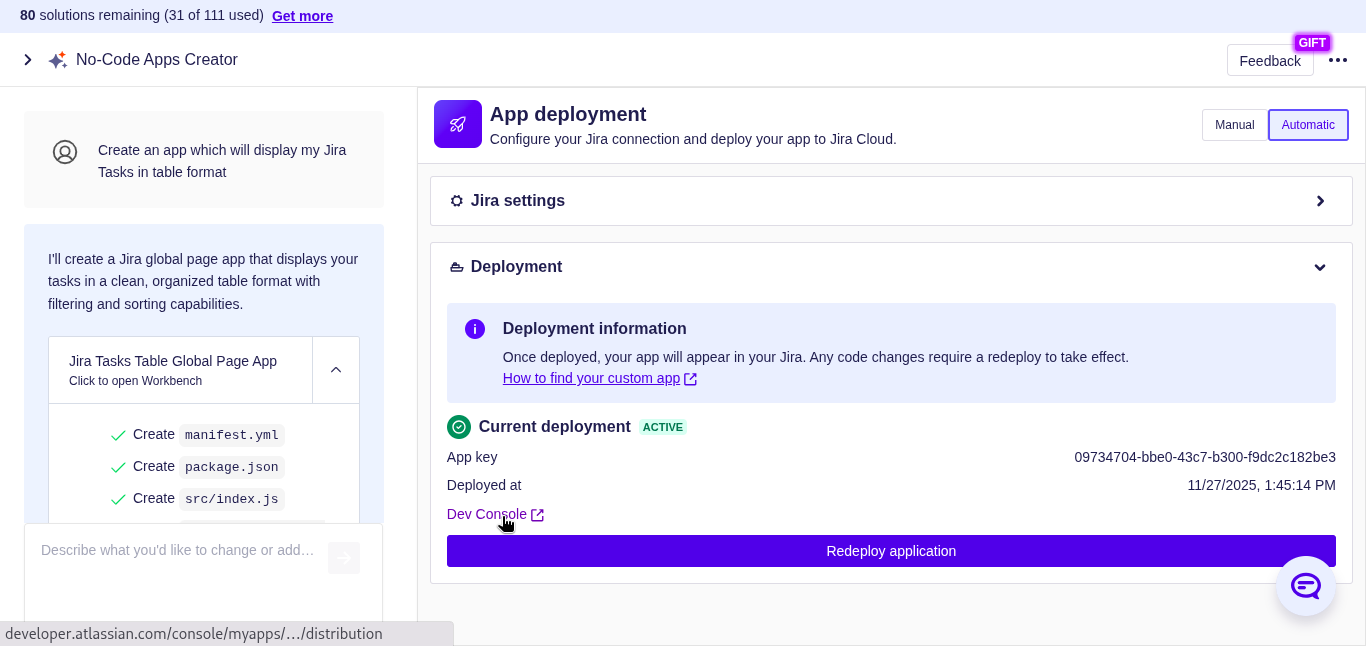Open the chat support bubble
1366x646 pixels.
pos(1305,586)
